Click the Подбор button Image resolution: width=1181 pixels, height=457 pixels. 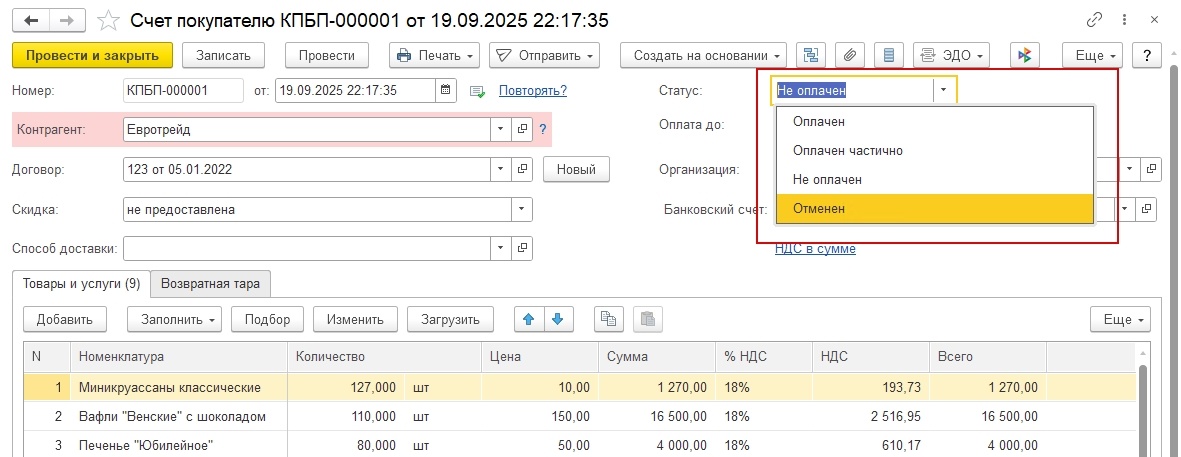click(267, 319)
